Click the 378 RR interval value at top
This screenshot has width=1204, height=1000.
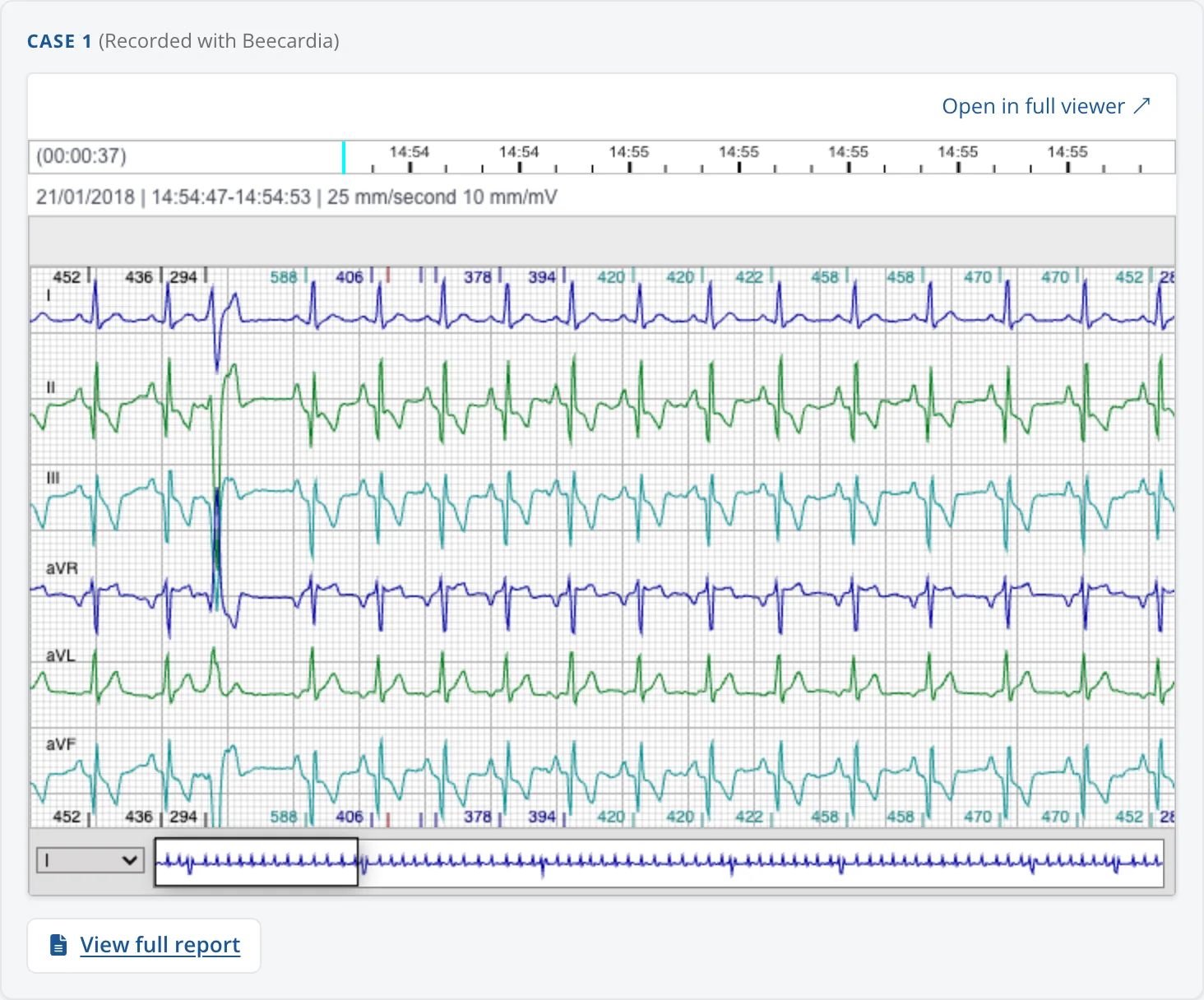477,277
